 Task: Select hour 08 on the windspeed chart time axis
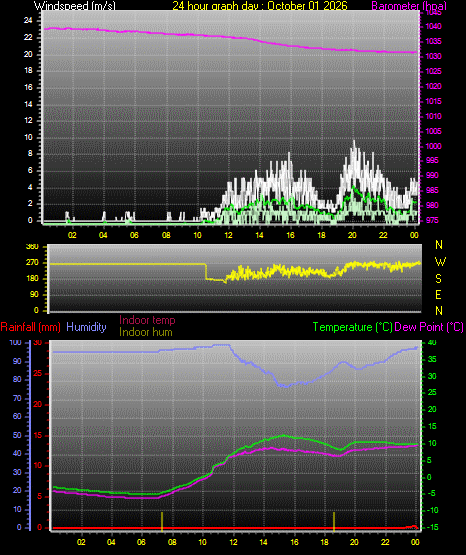point(166,235)
